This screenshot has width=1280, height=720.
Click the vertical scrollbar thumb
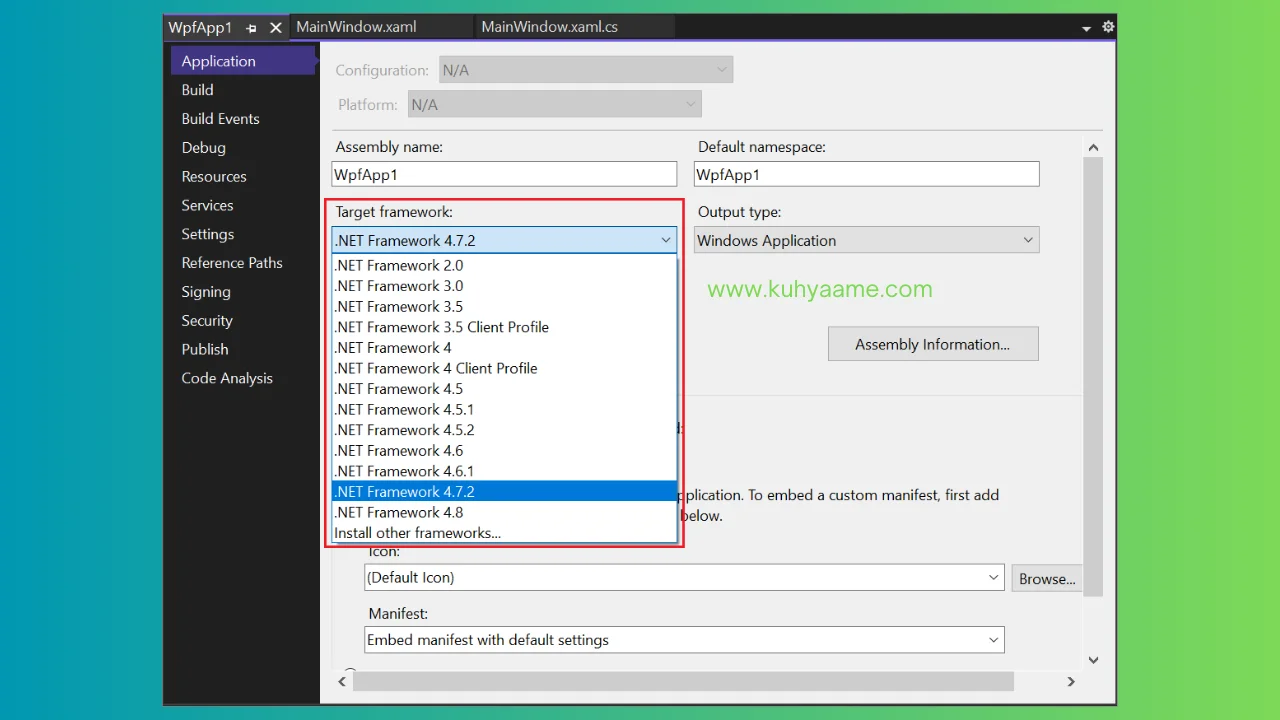(x=1093, y=377)
